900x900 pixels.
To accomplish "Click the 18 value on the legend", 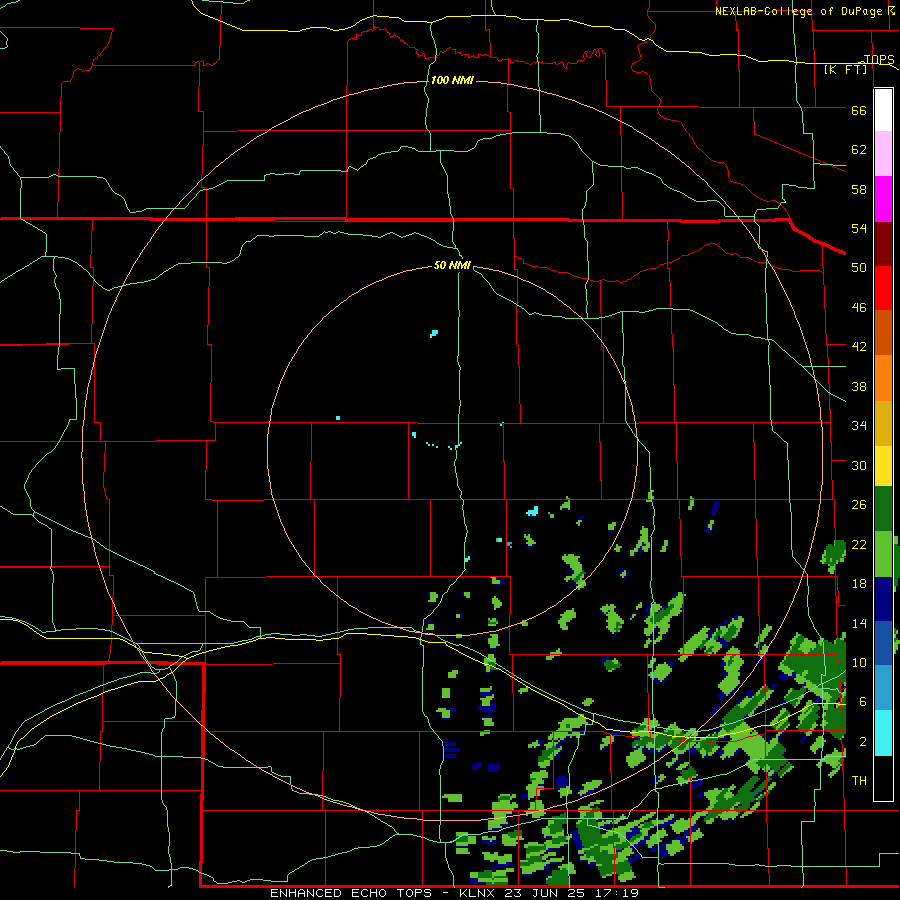I will [859, 584].
